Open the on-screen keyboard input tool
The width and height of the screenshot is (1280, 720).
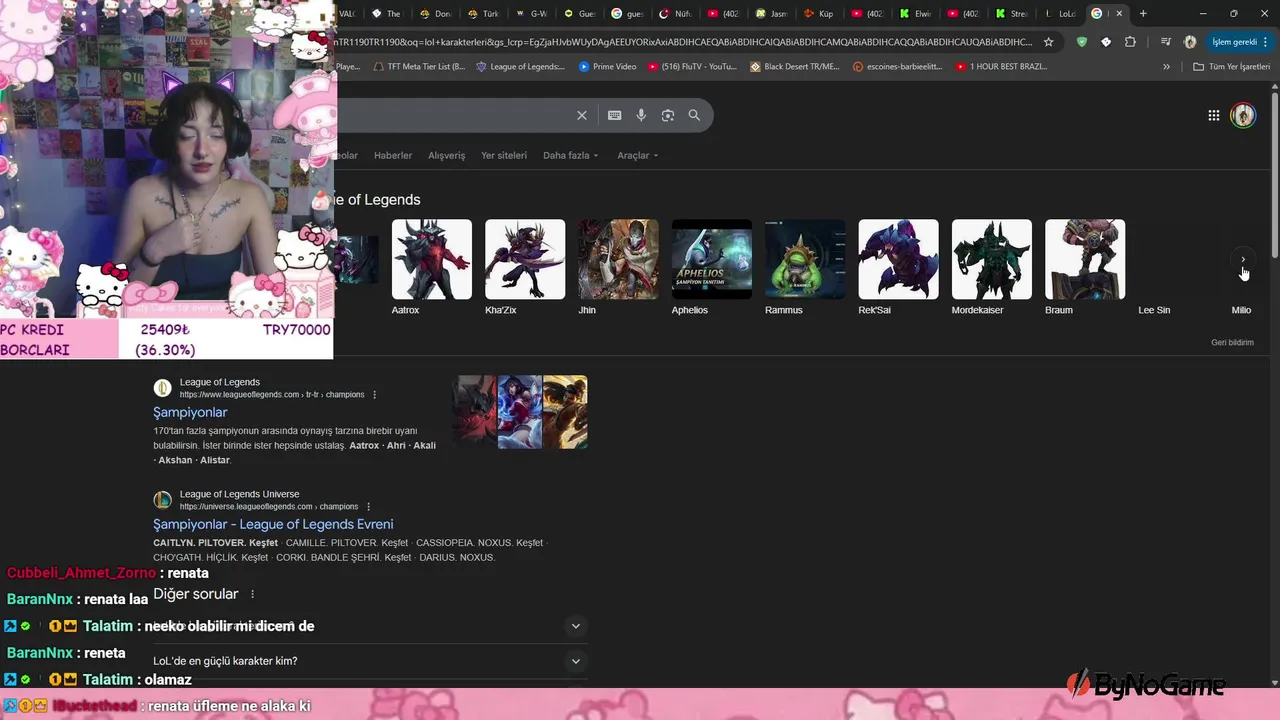pyautogui.click(x=615, y=115)
